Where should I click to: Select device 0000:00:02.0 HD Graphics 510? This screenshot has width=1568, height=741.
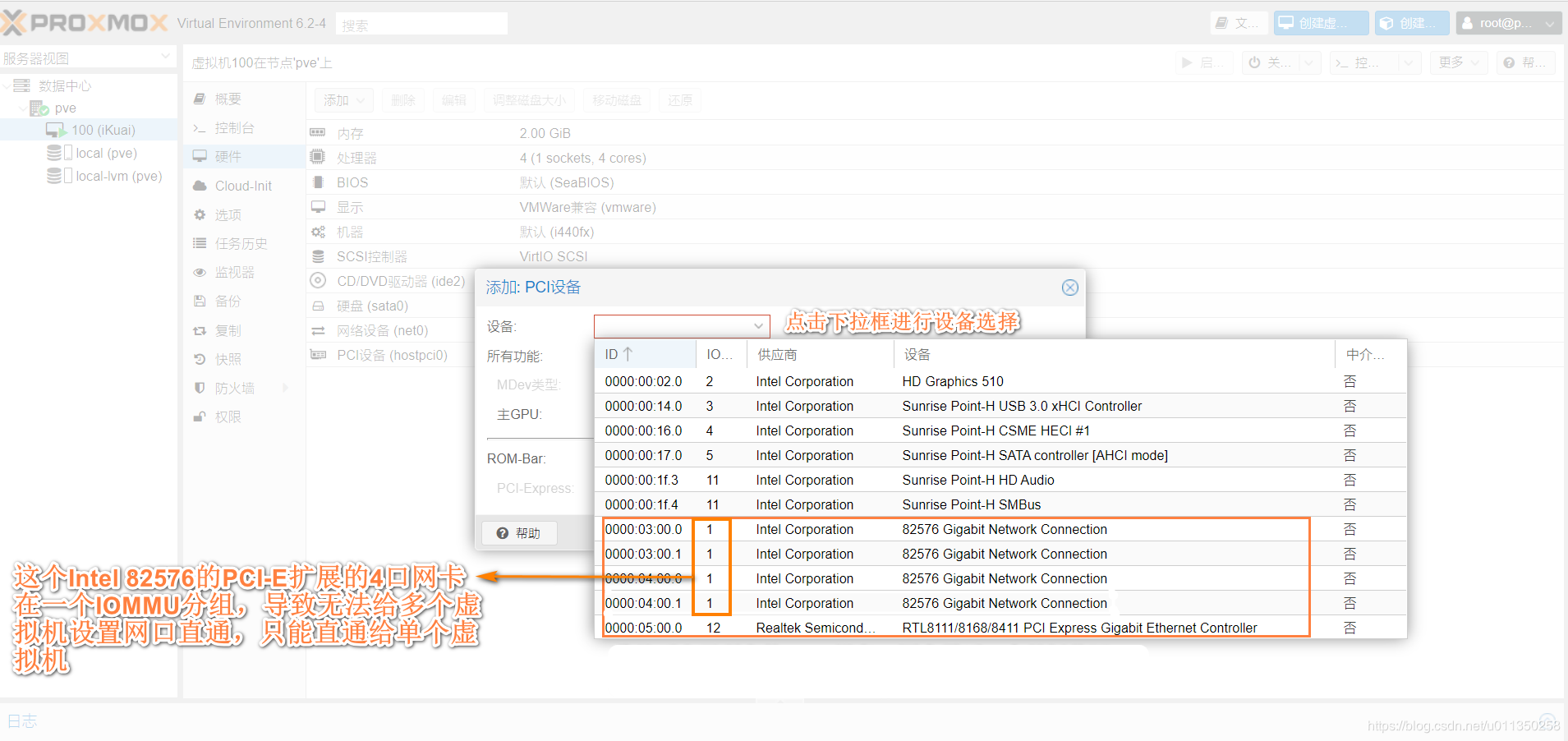coord(1000,381)
